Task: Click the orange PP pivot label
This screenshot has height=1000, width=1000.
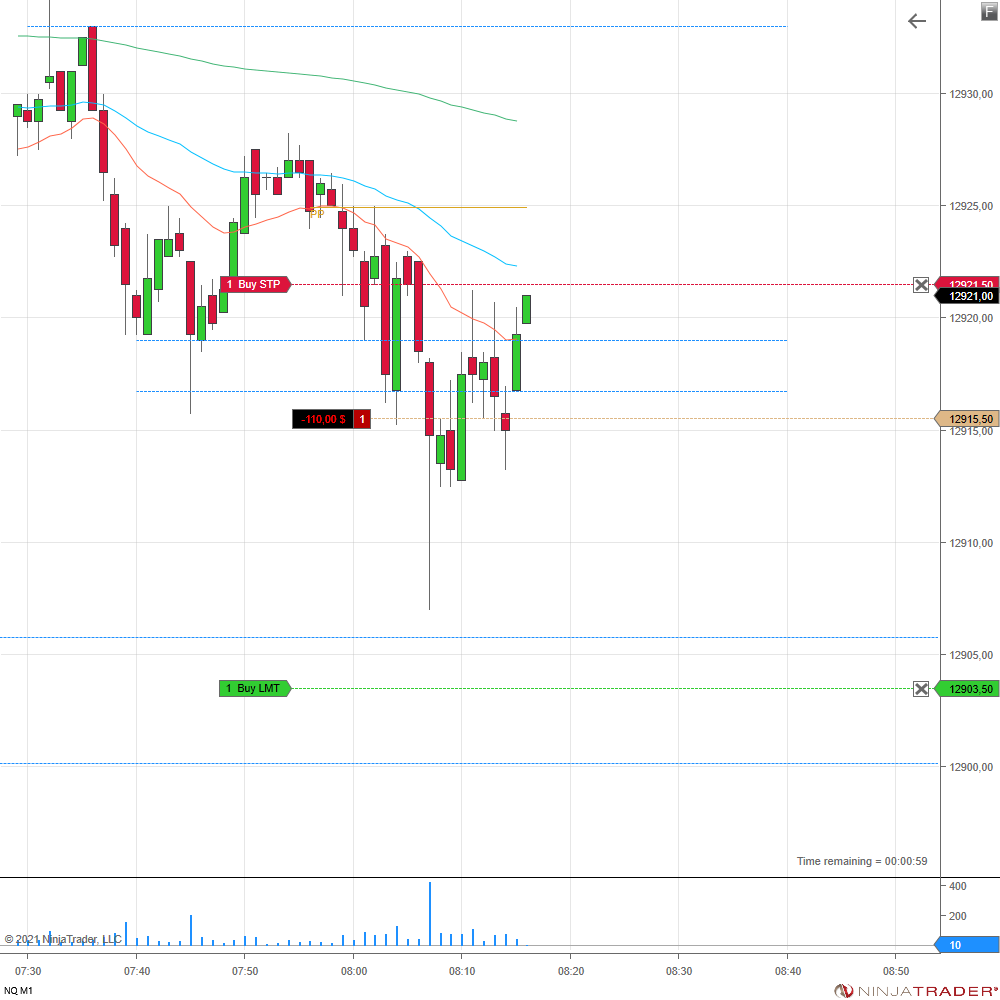Action: [316, 213]
